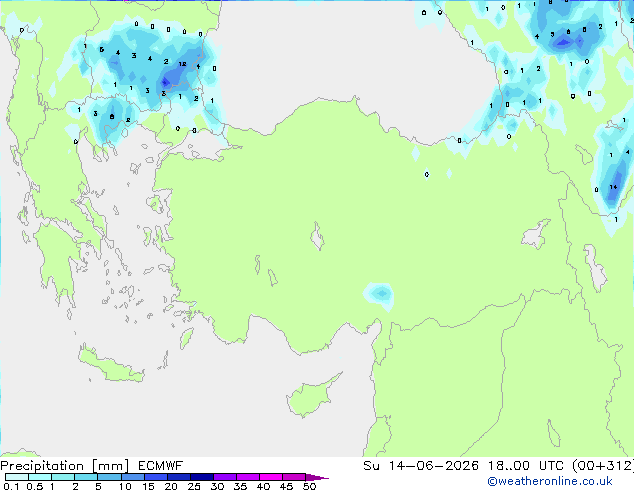Click the 0.1 to 0.5 mm legend swatch
634x490 pixels.
tap(17, 477)
